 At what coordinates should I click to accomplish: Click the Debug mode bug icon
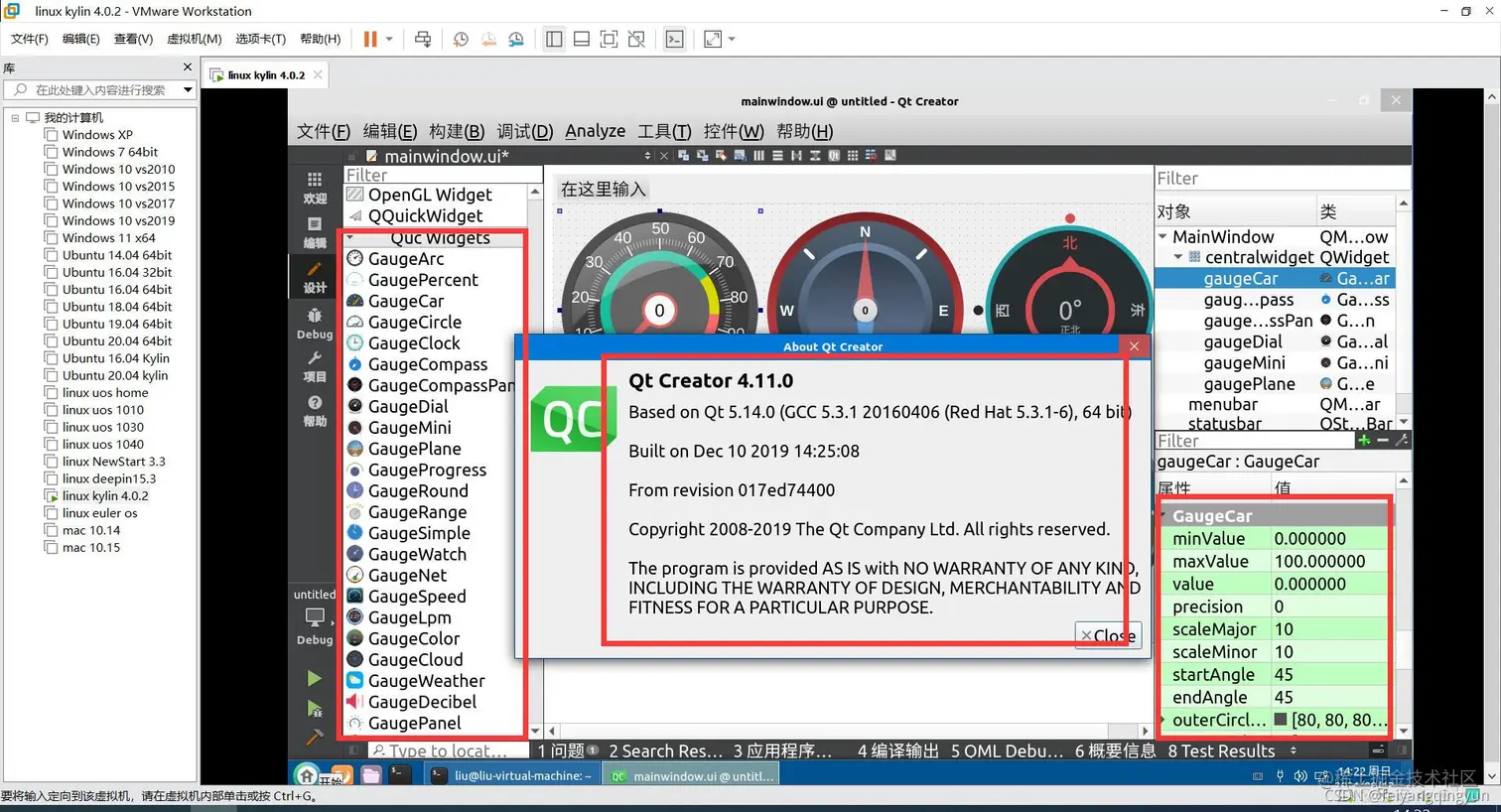(x=315, y=323)
